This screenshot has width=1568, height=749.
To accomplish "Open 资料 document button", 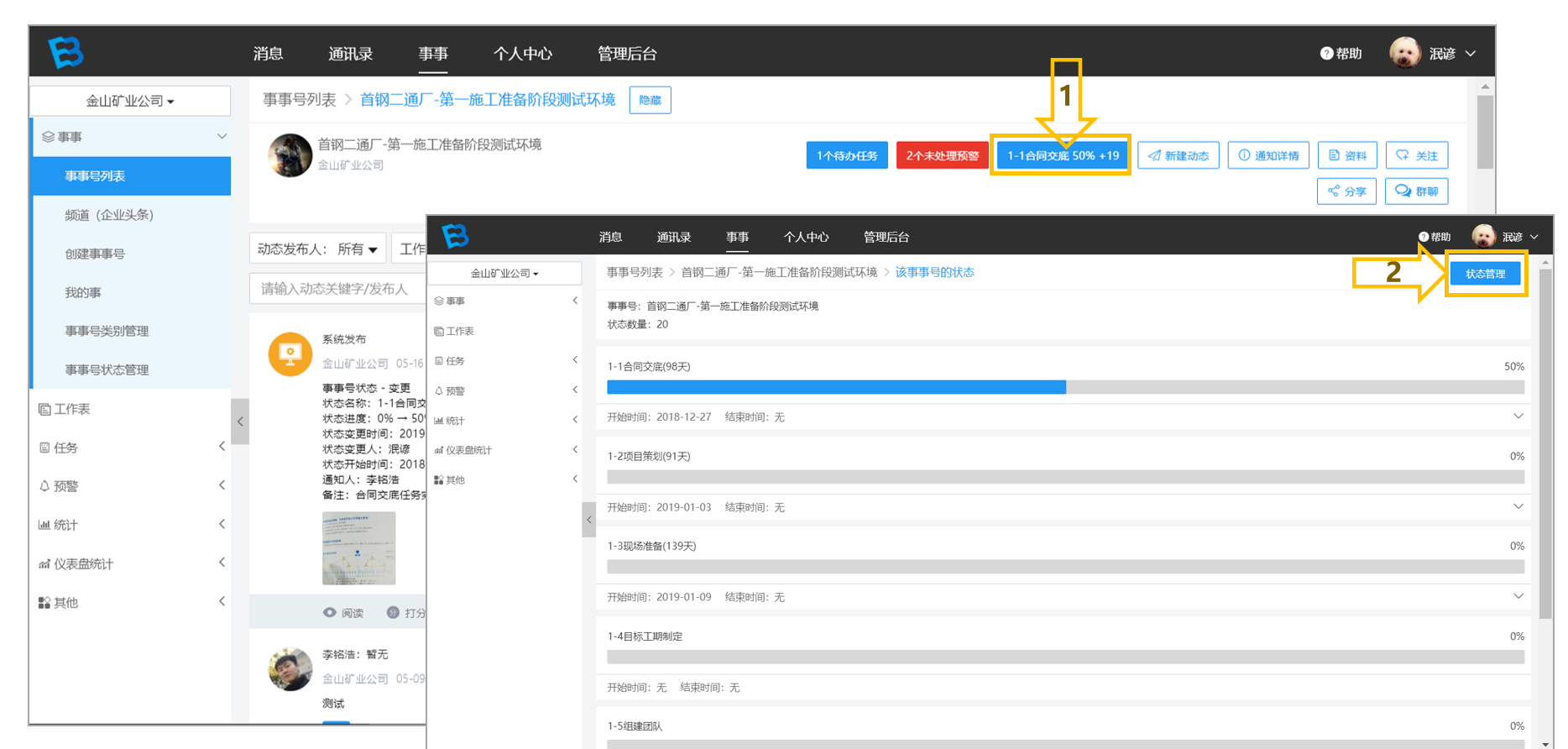I will (1347, 155).
